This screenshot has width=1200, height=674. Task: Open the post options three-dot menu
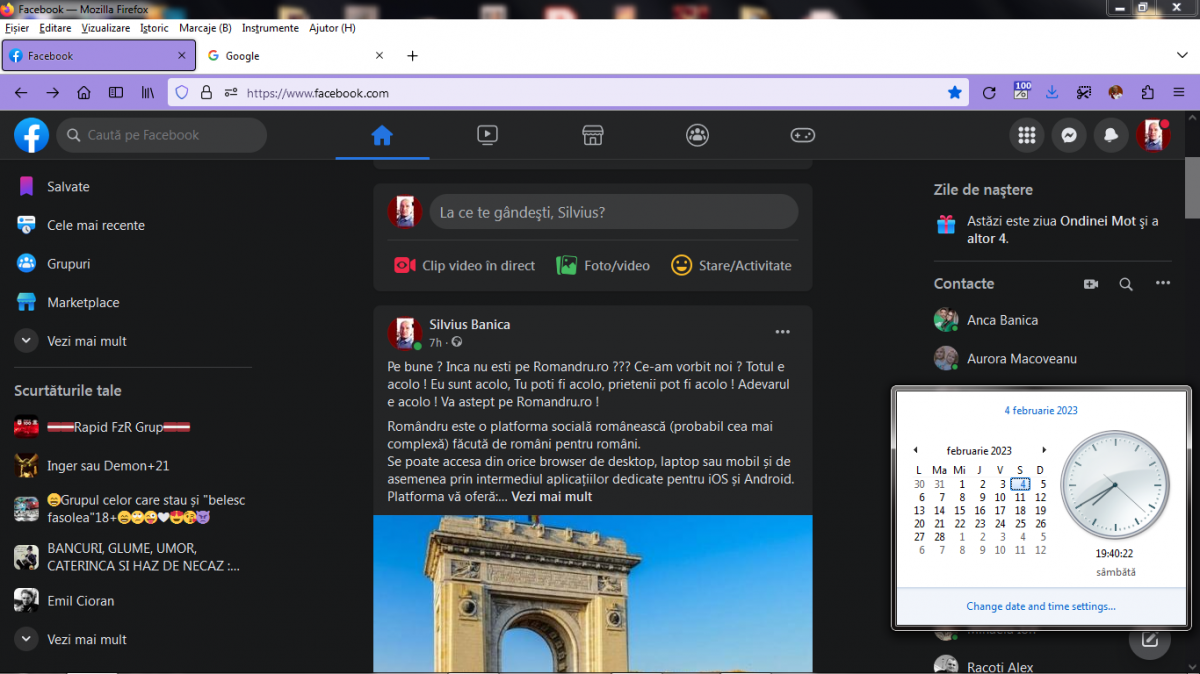[782, 332]
